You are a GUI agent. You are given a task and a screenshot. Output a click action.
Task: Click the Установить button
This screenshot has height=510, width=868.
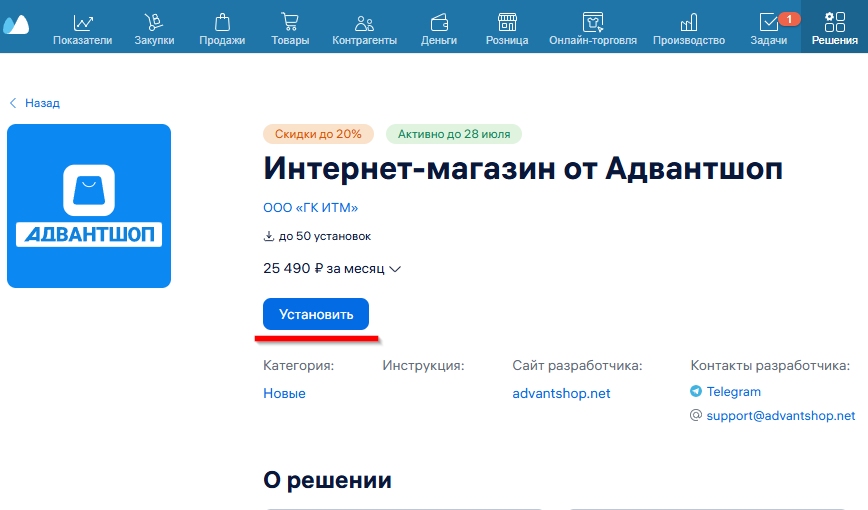[316, 314]
